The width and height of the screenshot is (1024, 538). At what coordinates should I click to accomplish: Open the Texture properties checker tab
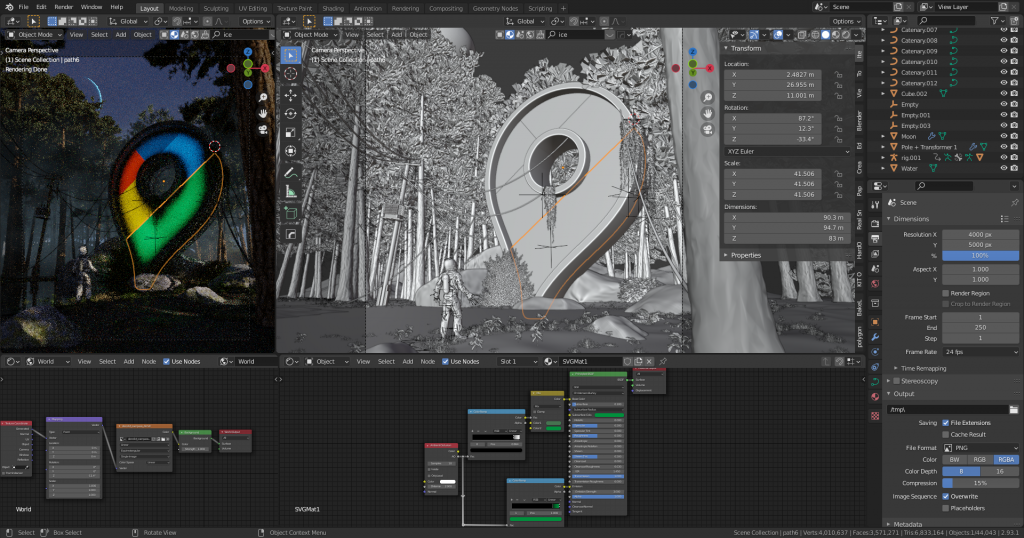click(875, 416)
